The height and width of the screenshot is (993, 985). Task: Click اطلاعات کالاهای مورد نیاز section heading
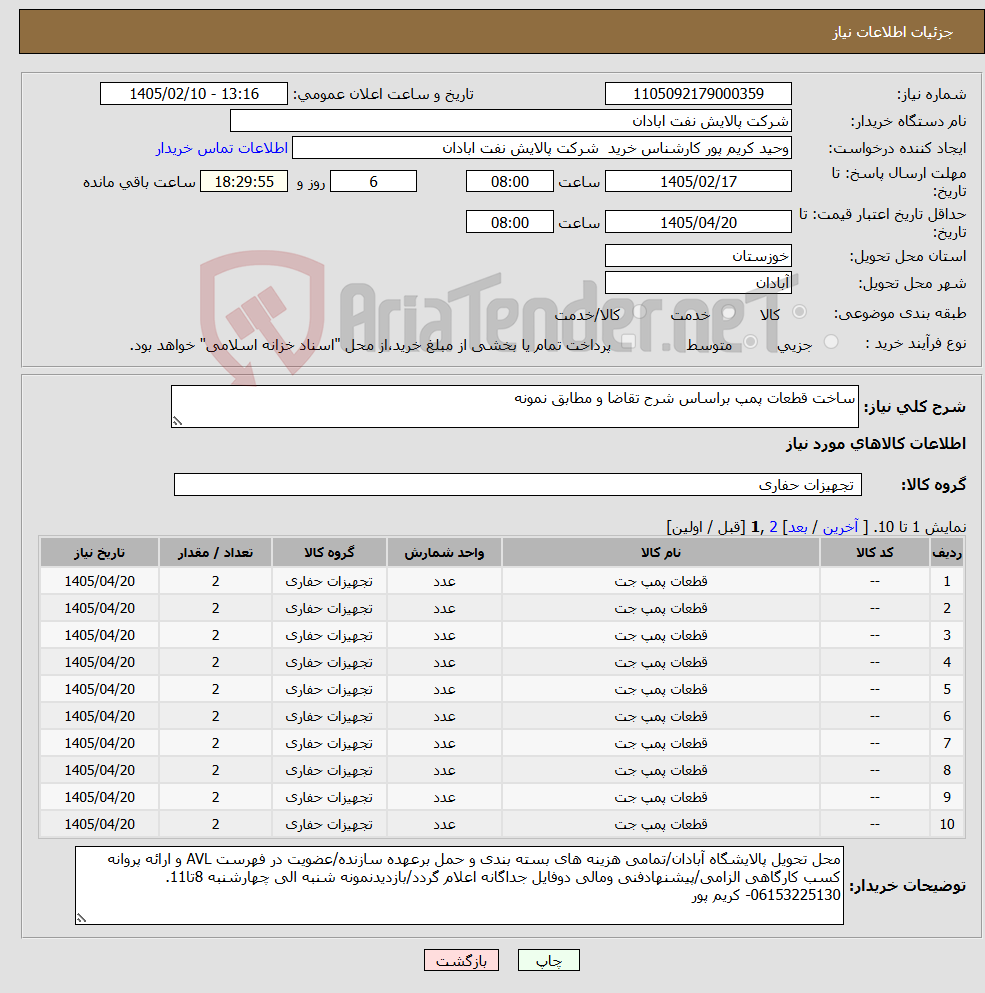[876, 443]
